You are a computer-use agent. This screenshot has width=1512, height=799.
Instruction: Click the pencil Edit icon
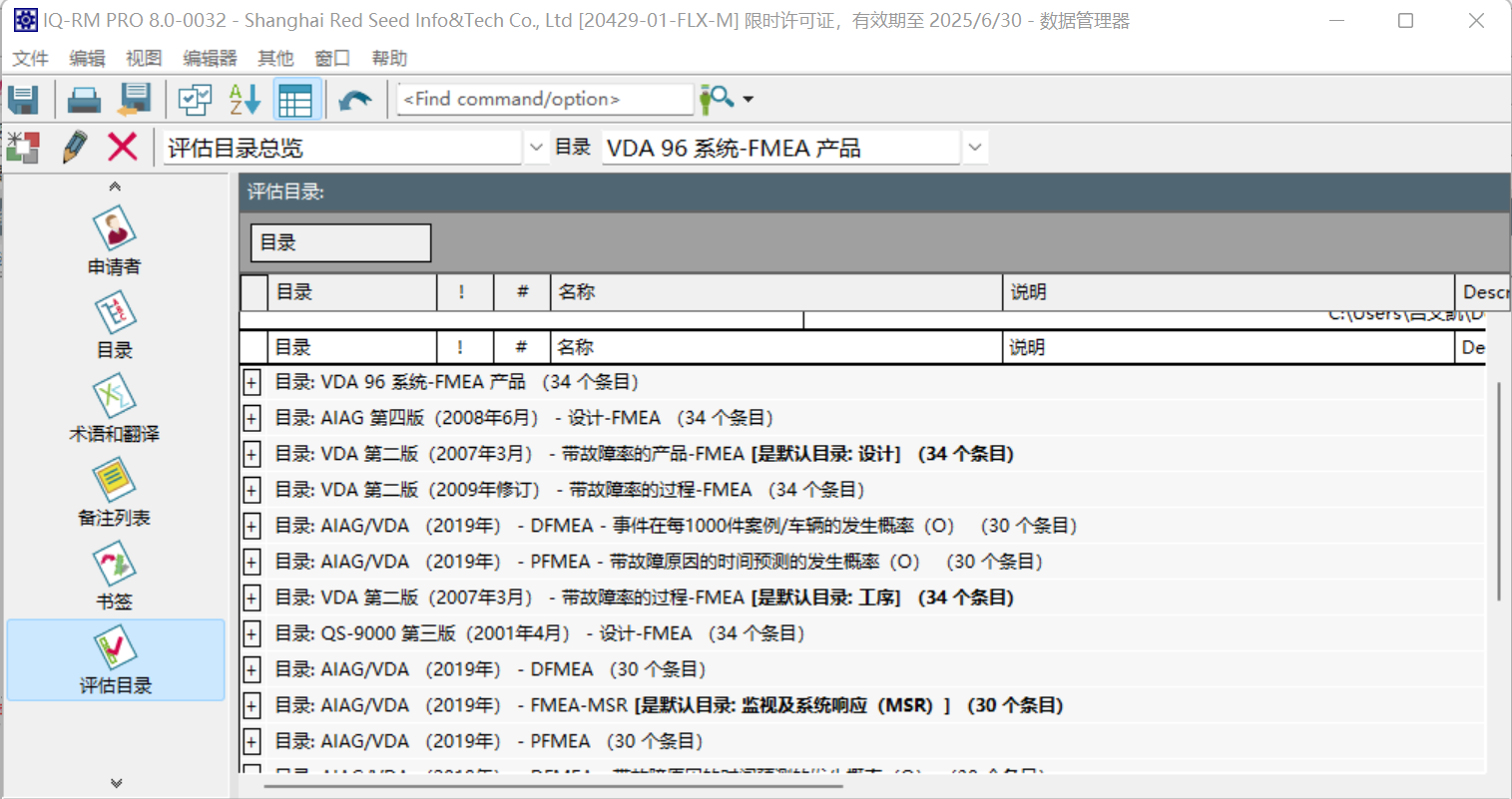(75, 148)
